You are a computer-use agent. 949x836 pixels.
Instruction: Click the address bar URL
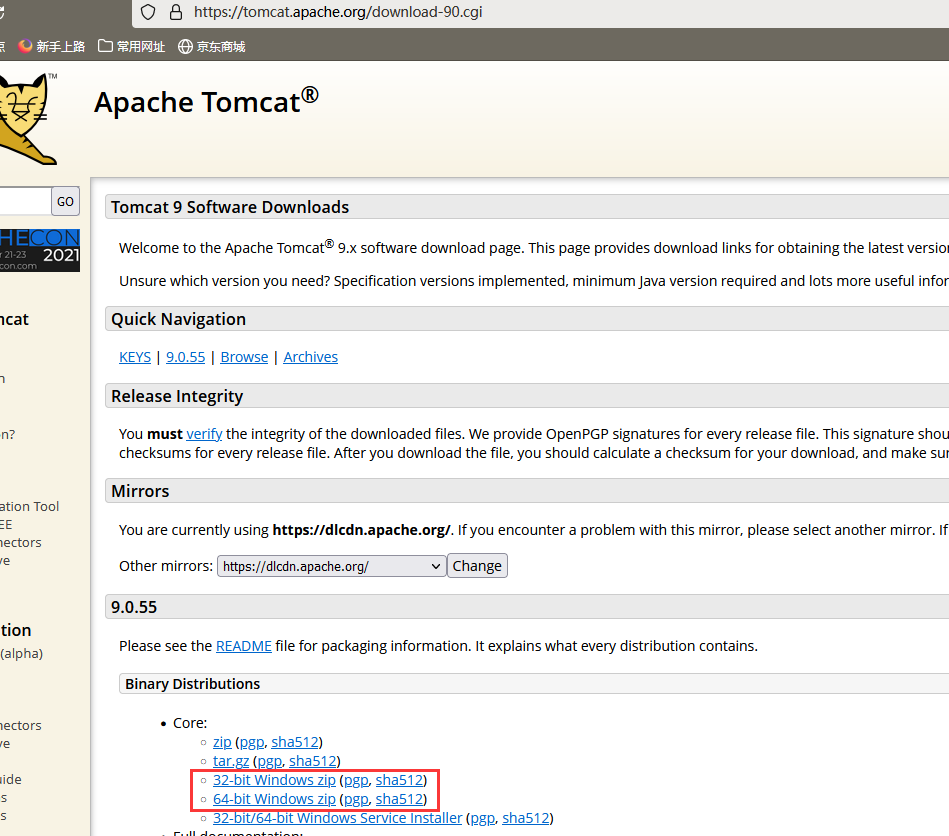point(338,12)
